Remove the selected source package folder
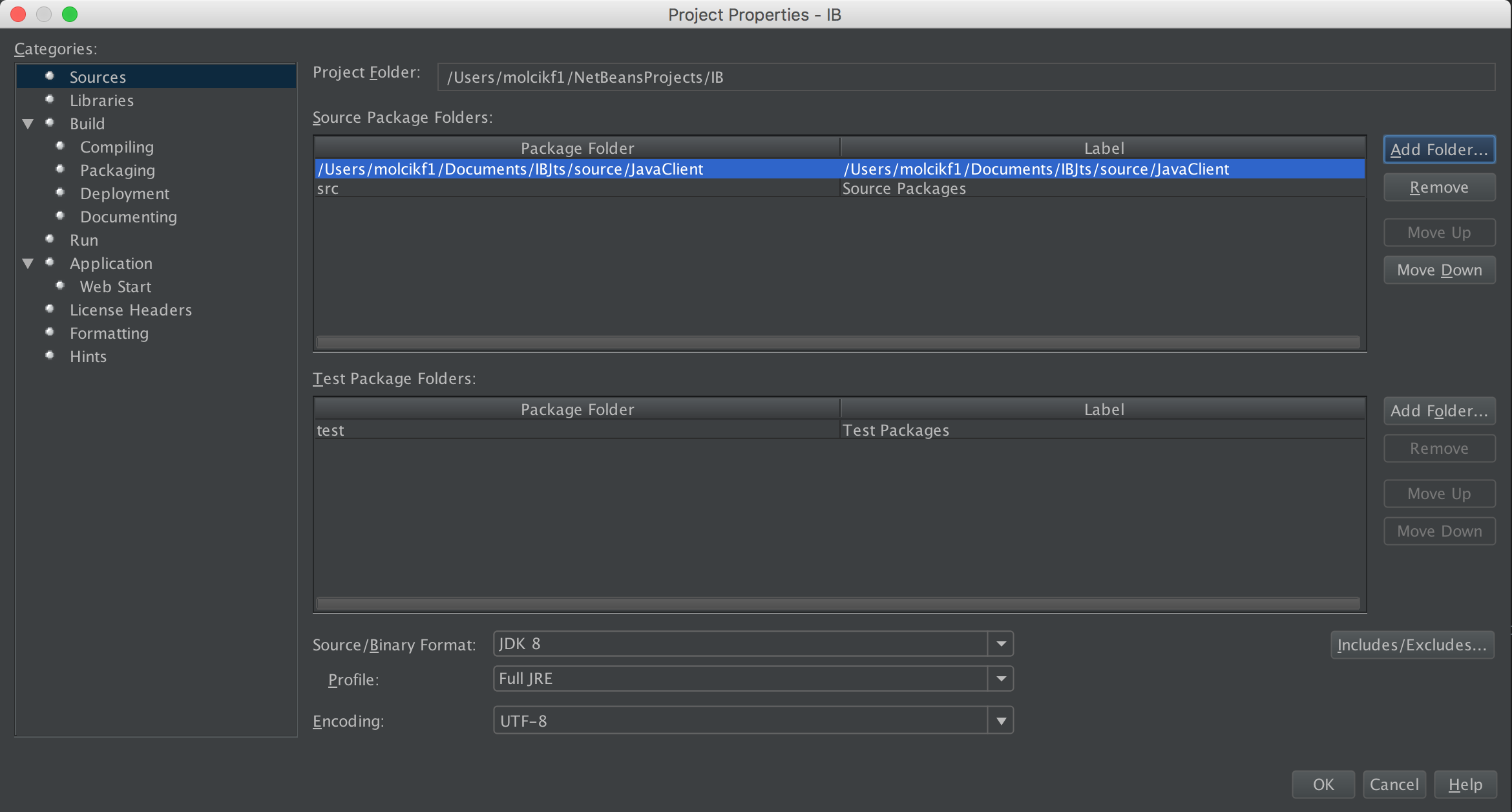Viewport: 1512px width, 812px height. coord(1438,187)
